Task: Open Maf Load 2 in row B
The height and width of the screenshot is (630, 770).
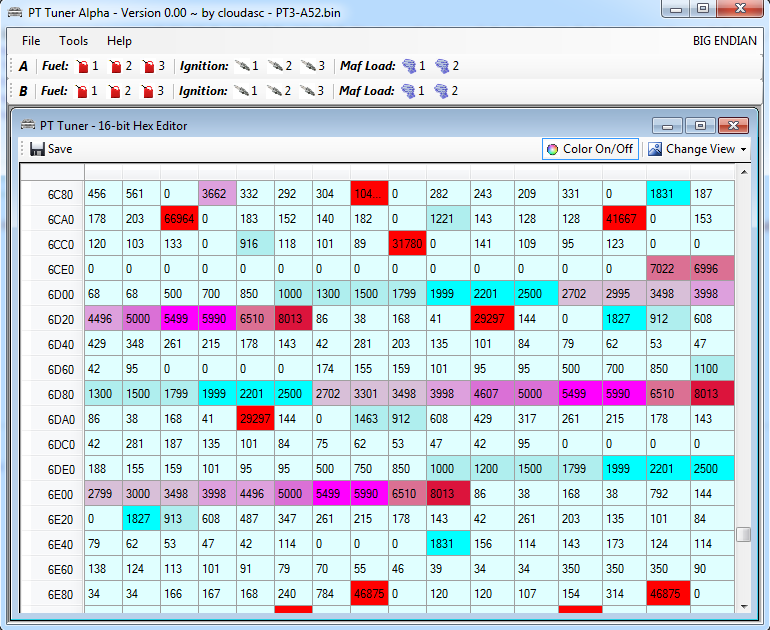Action: pyautogui.click(x=446, y=91)
